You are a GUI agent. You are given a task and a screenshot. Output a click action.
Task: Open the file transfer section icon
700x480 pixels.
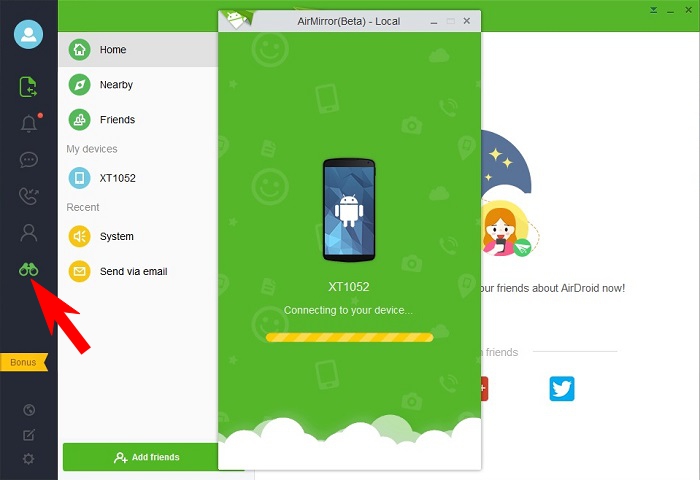28,87
